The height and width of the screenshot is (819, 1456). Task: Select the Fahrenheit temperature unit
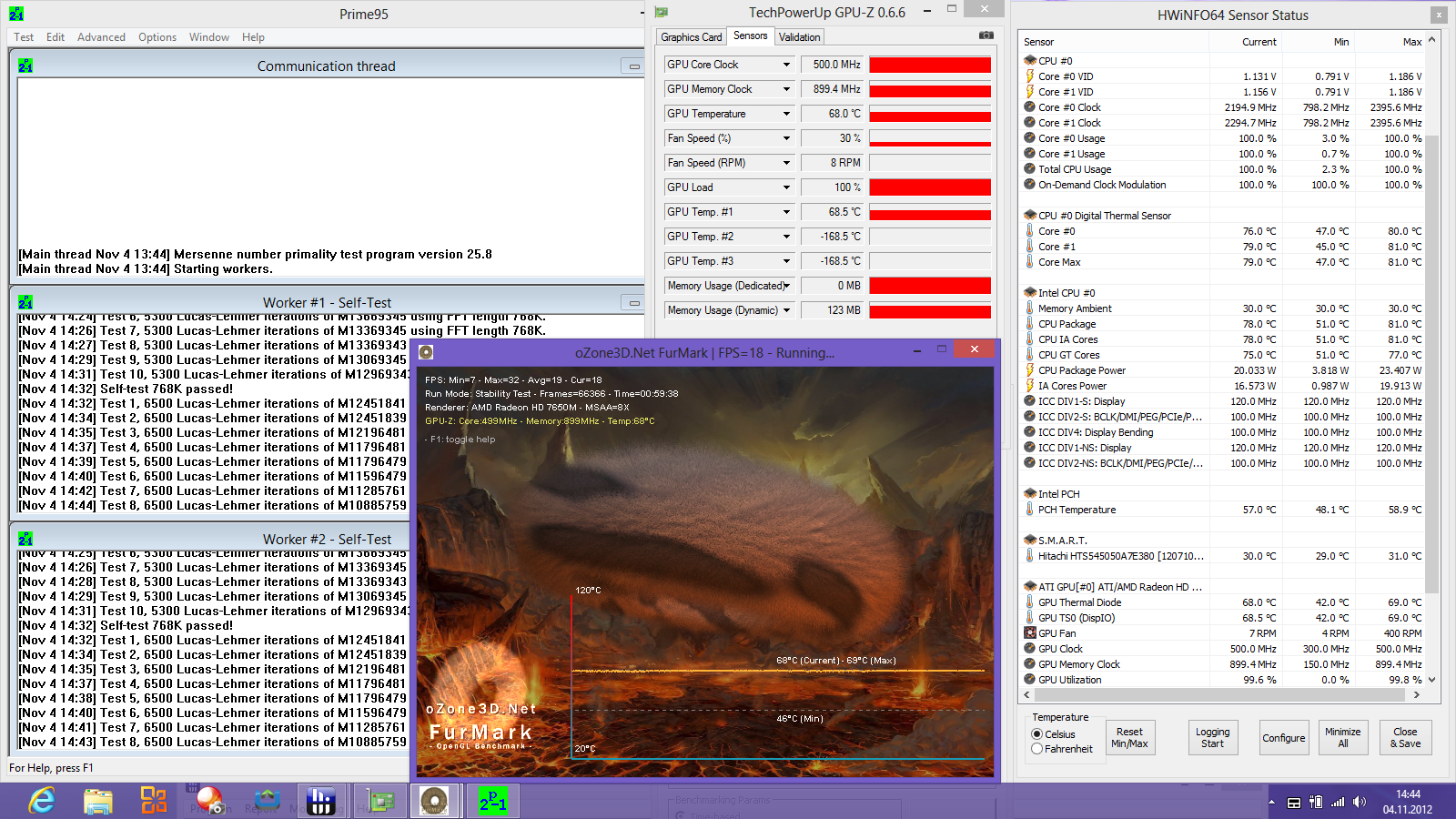pyautogui.click(x=1036, y=749)
